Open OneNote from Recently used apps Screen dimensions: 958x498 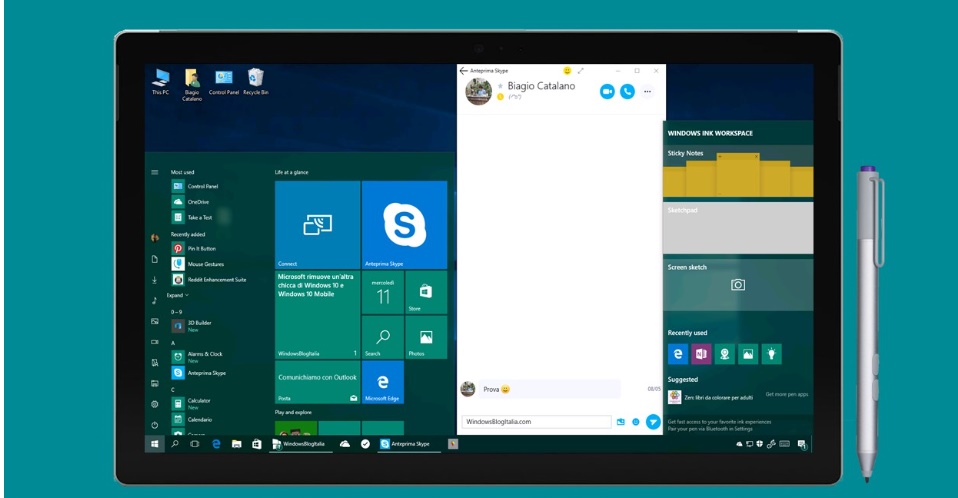tap(701, 354)
